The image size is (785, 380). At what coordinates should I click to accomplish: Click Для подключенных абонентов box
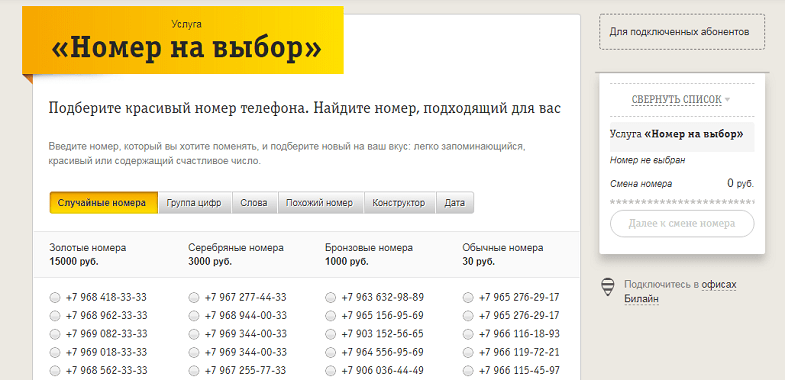pos(681,32)
